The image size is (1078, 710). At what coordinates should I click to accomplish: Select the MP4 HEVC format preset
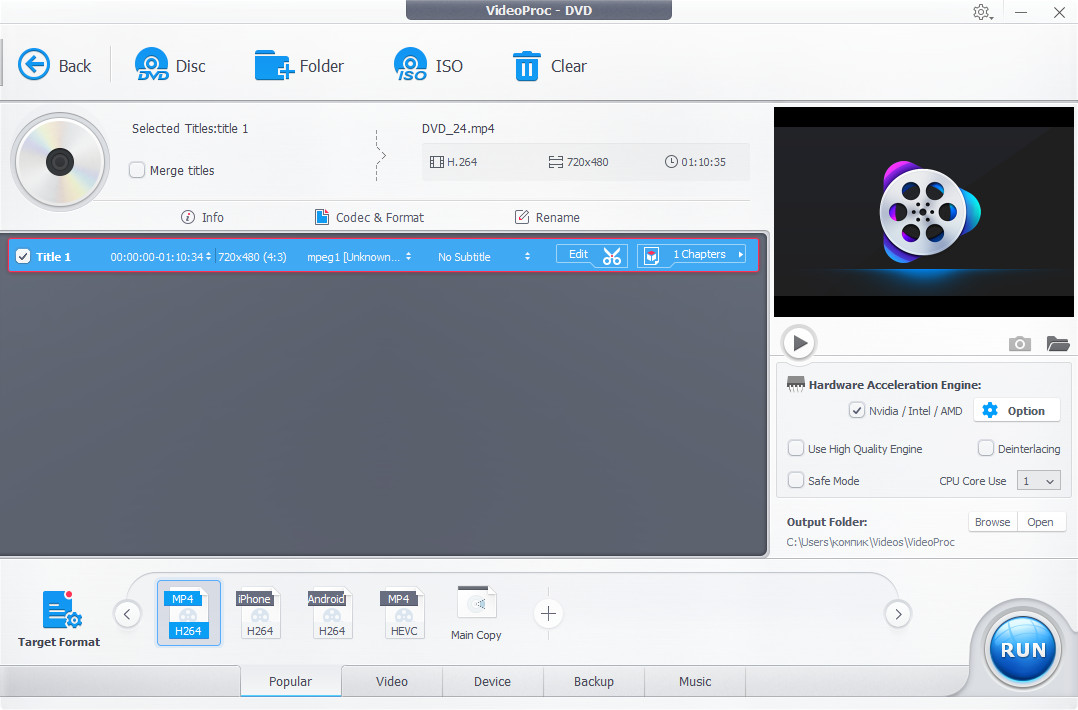403,613
